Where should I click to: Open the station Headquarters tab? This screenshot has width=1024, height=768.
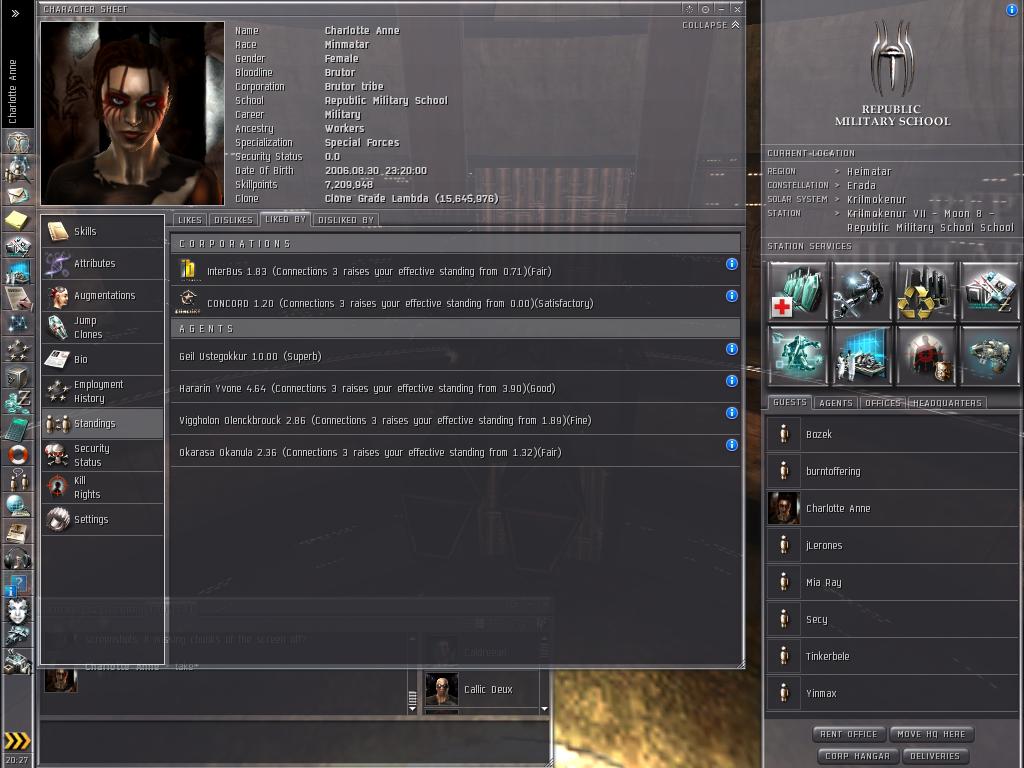[946, 403]
